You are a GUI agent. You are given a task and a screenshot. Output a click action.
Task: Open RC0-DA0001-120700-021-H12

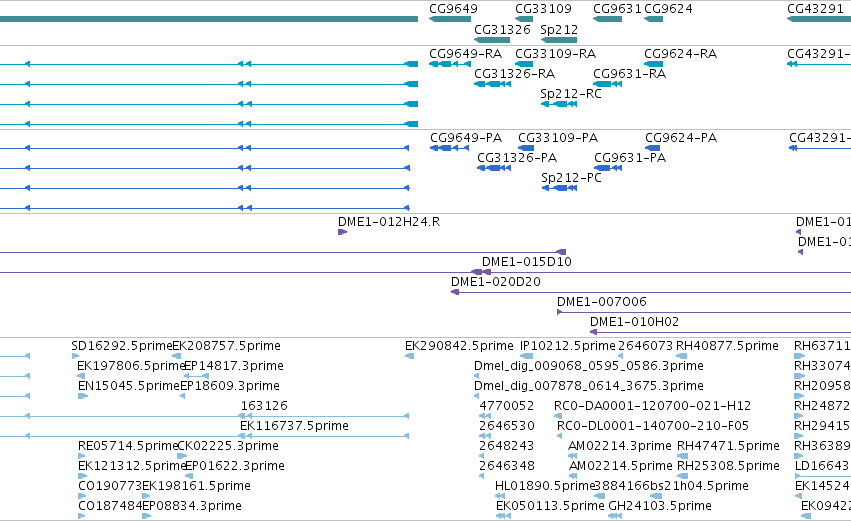(652, 406)
